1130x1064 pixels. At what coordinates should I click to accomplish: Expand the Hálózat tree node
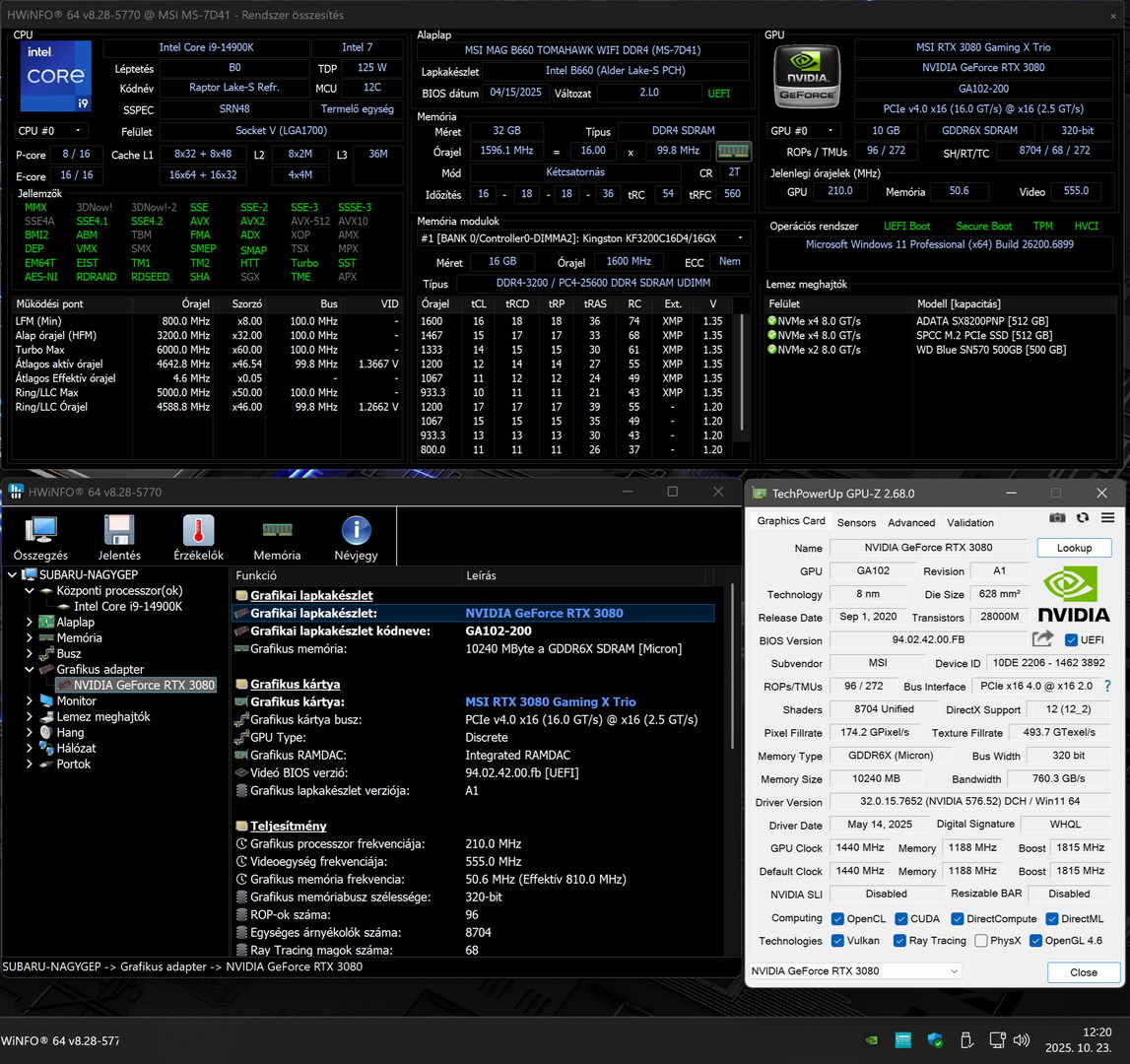[x=30, y=749]
